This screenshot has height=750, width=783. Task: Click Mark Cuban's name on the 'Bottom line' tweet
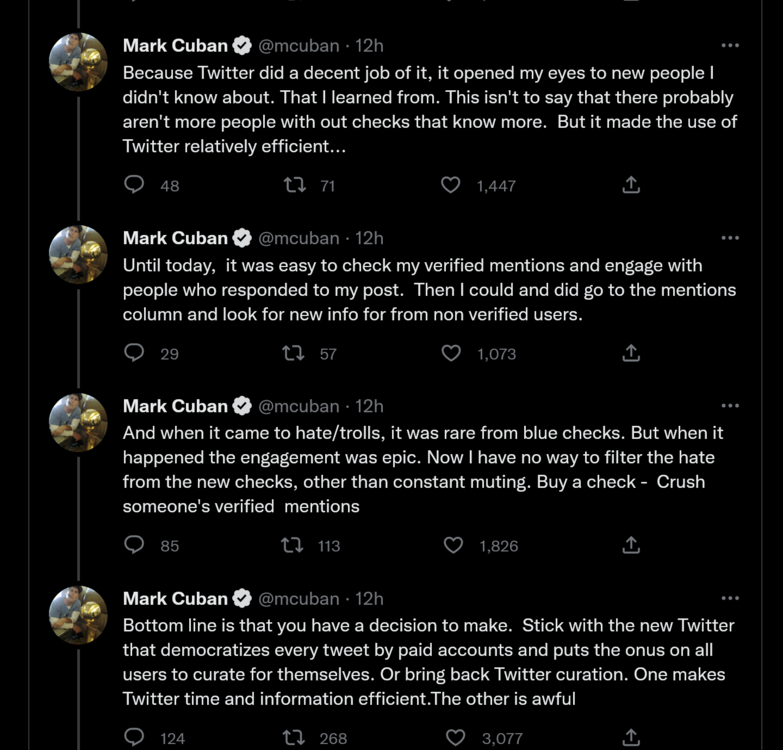click(x=175, y=598)
